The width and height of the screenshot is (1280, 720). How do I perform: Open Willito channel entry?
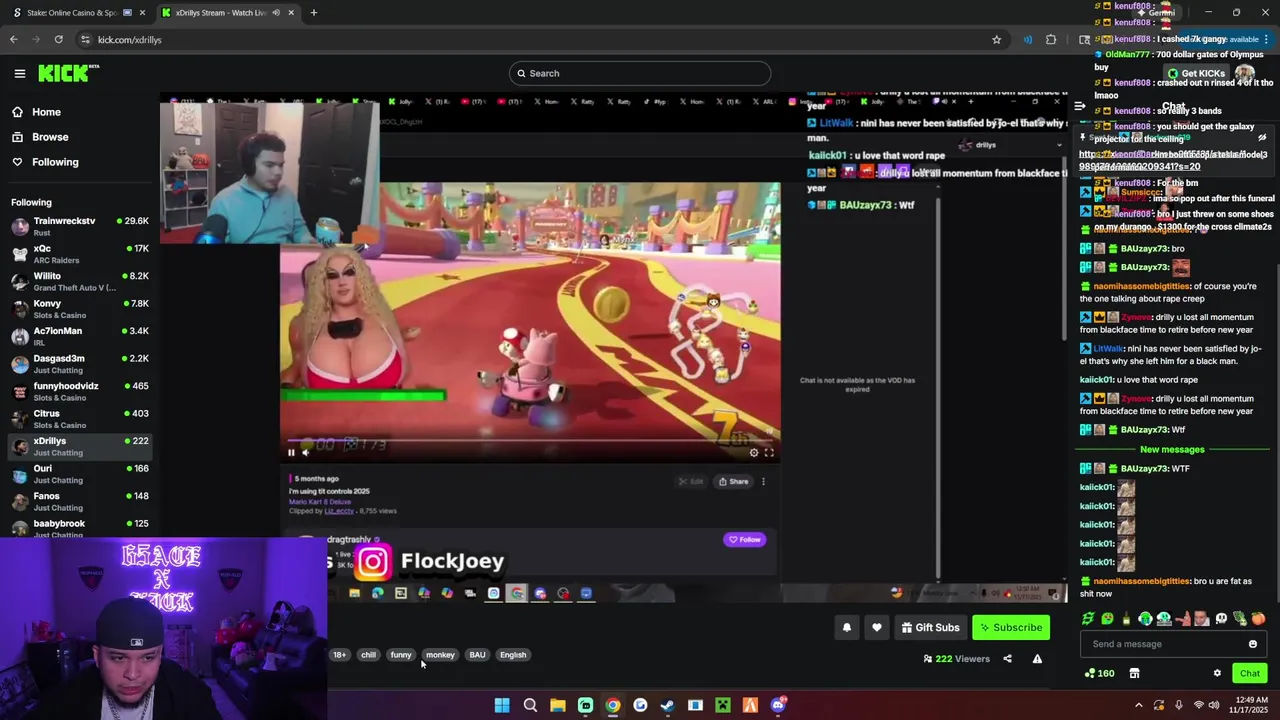(x=80, y=281)
